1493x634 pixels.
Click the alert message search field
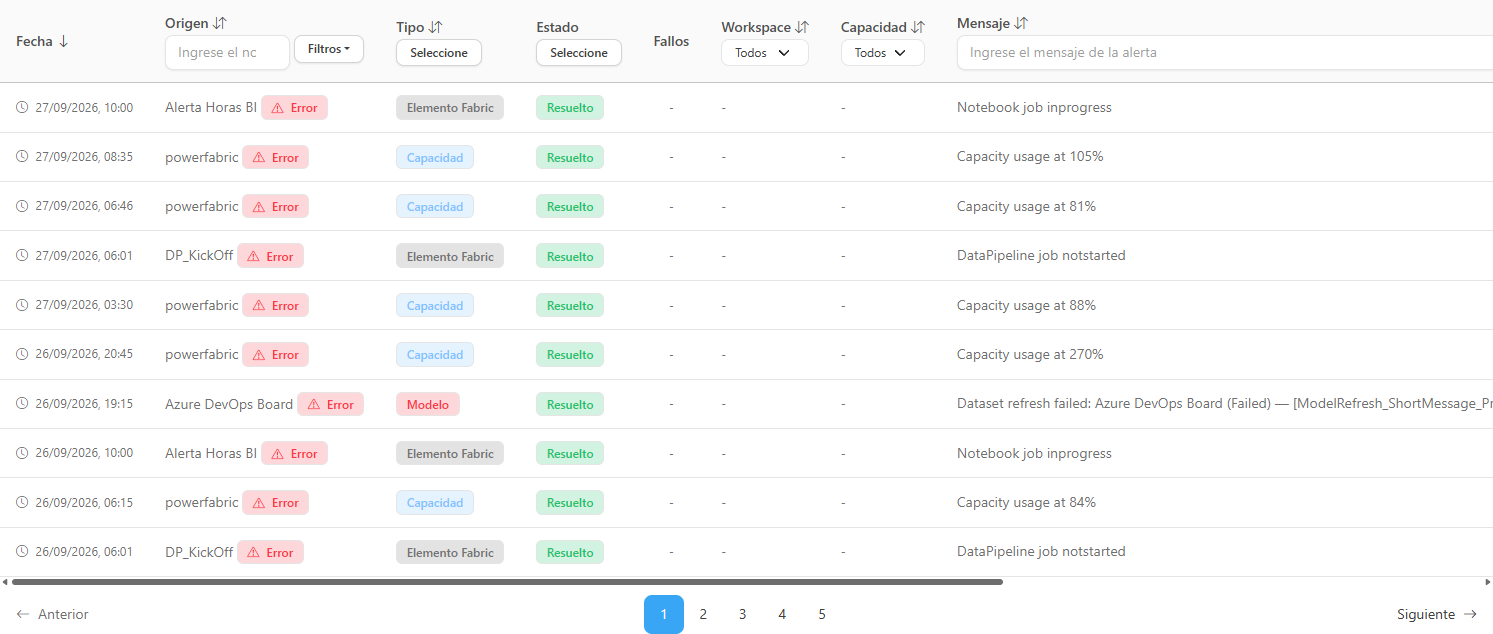click(x=1225, y=52)
